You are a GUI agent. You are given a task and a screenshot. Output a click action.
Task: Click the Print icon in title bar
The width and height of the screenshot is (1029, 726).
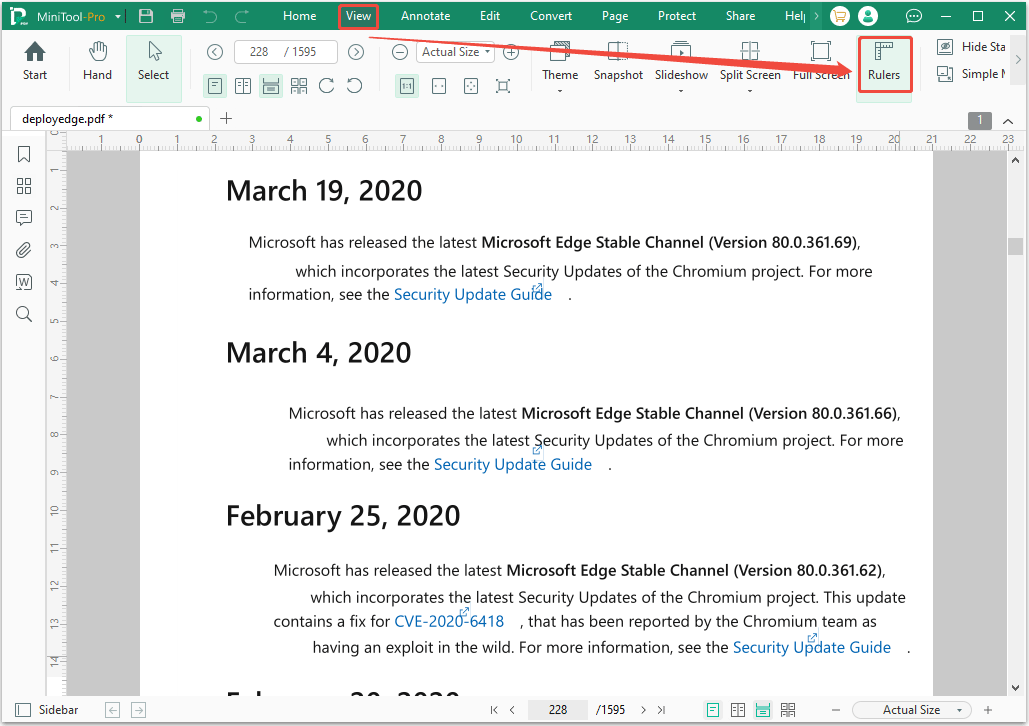(x=178, y=16)
